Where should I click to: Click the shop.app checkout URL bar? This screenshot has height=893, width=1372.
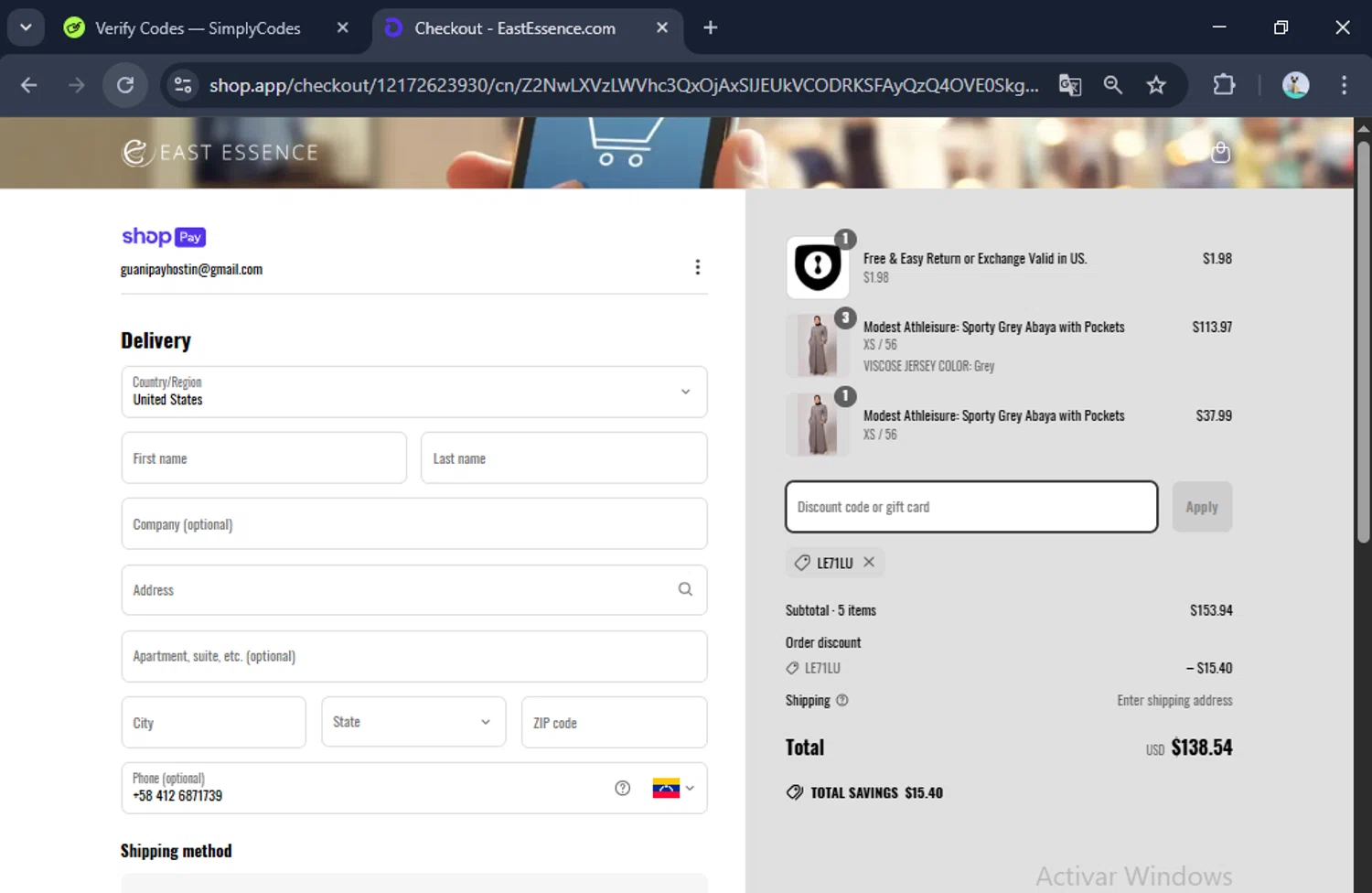(624, 85)
